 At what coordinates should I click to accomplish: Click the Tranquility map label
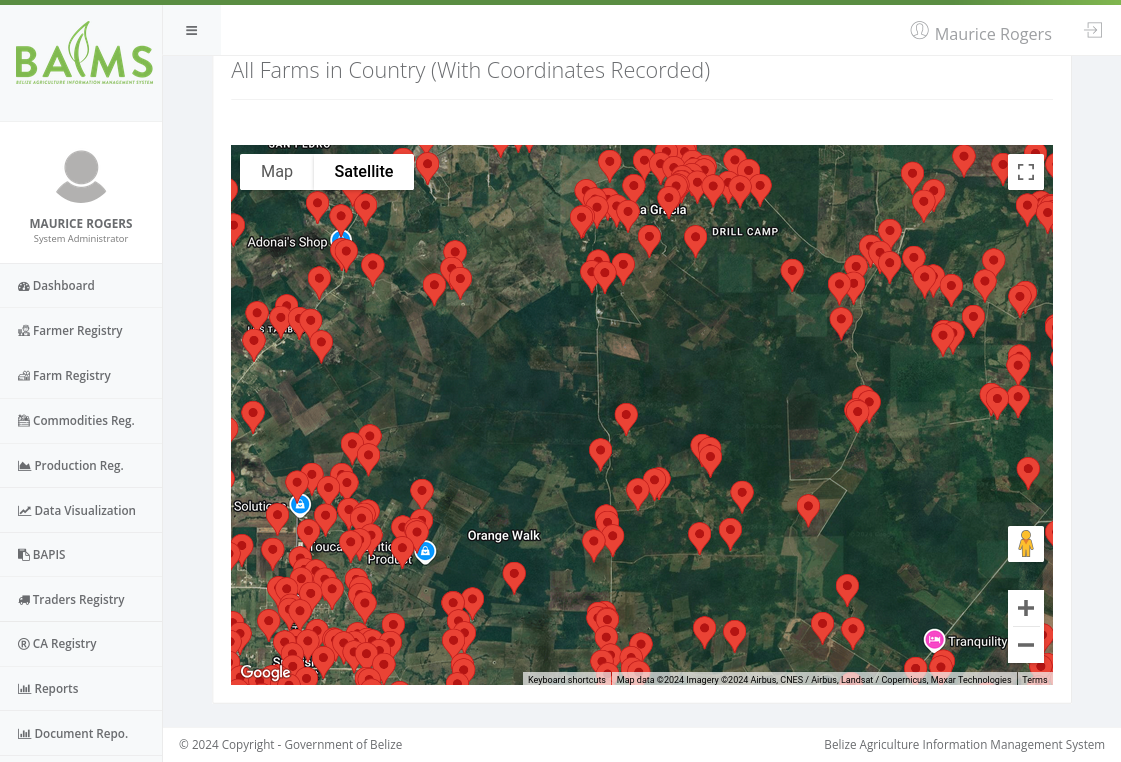(x=977, y=641)
